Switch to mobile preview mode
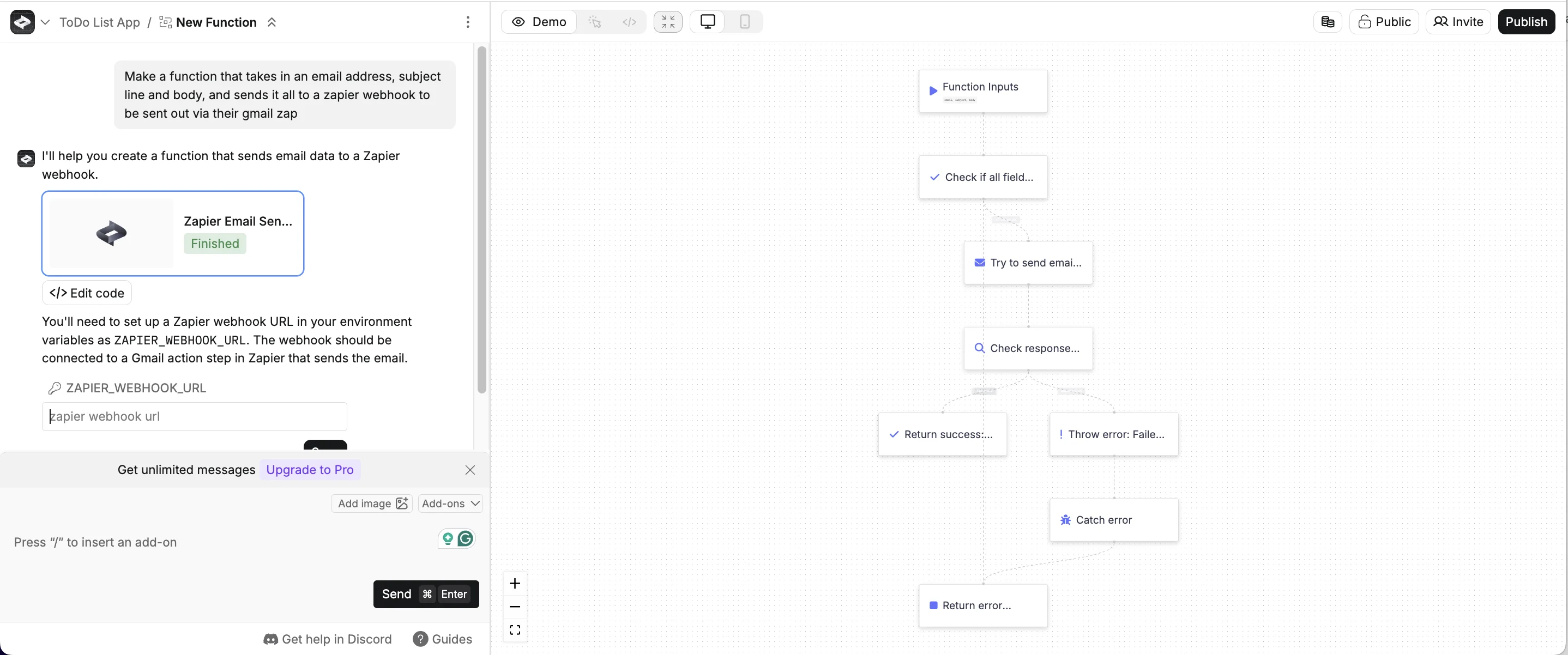The height and width of the screenshot is (655, 1568). 744,22
